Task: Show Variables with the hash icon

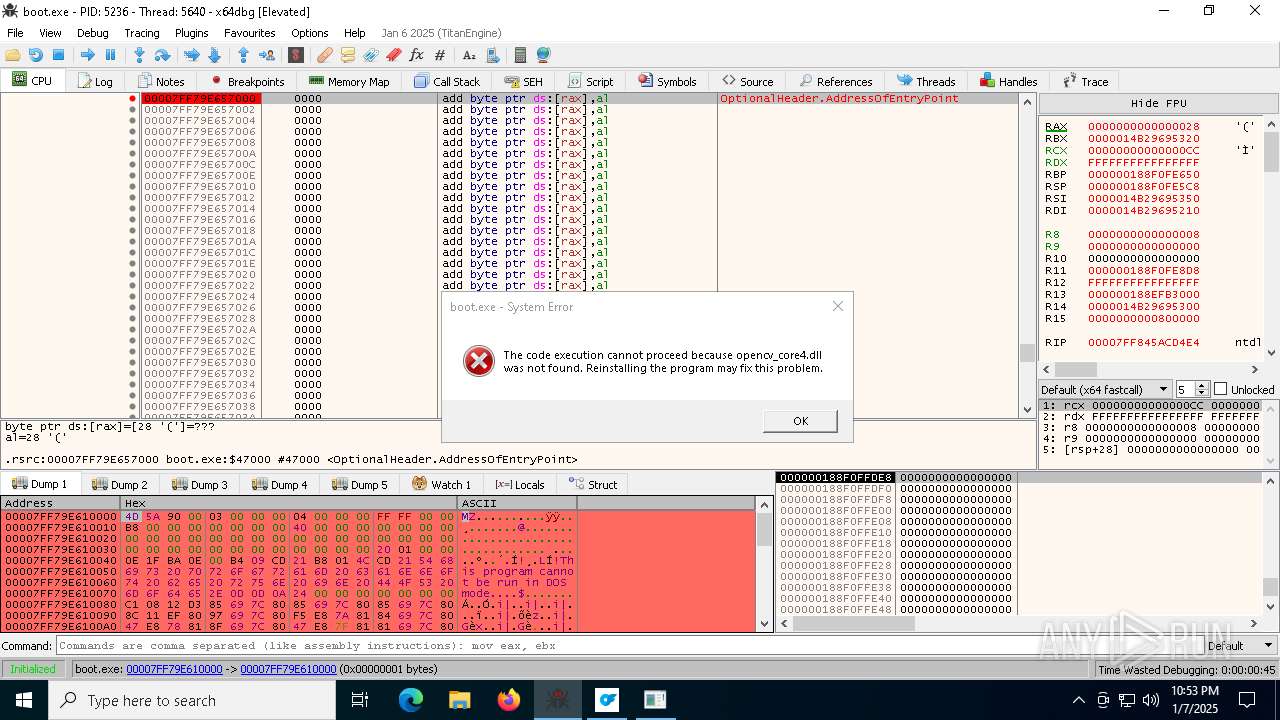Action: coord(440,55)
